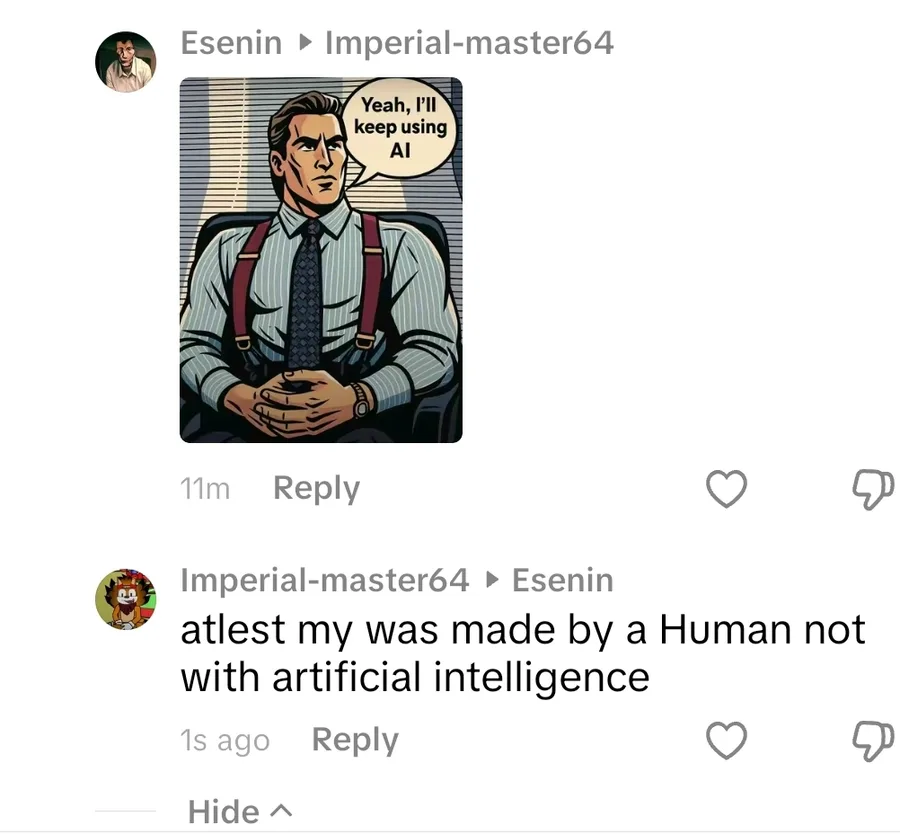Click the 11m timestamp
900x834 pixels.
tap(205, 489)
